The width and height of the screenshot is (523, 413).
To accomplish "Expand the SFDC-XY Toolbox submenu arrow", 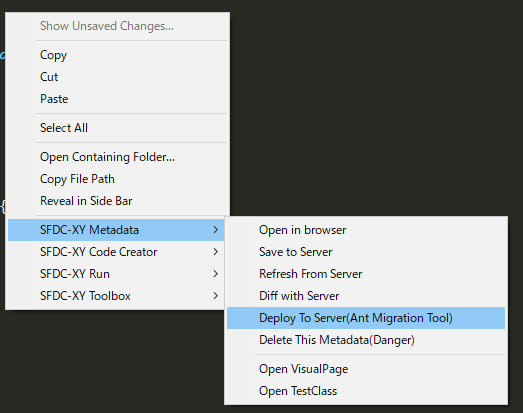I will 215,296.
